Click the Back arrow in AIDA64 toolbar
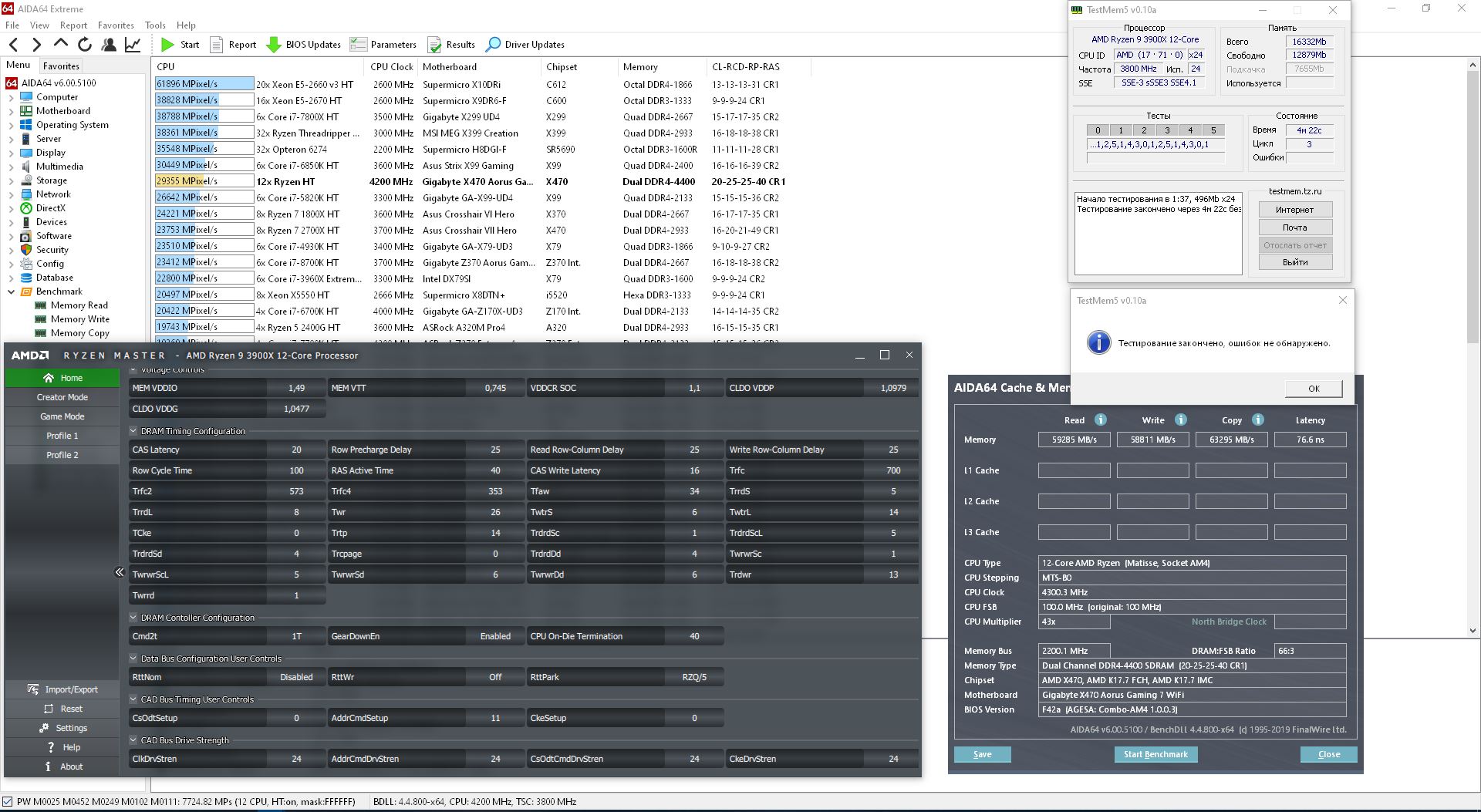This screenshot has height=812, width=1481. (x=13, y=45)
